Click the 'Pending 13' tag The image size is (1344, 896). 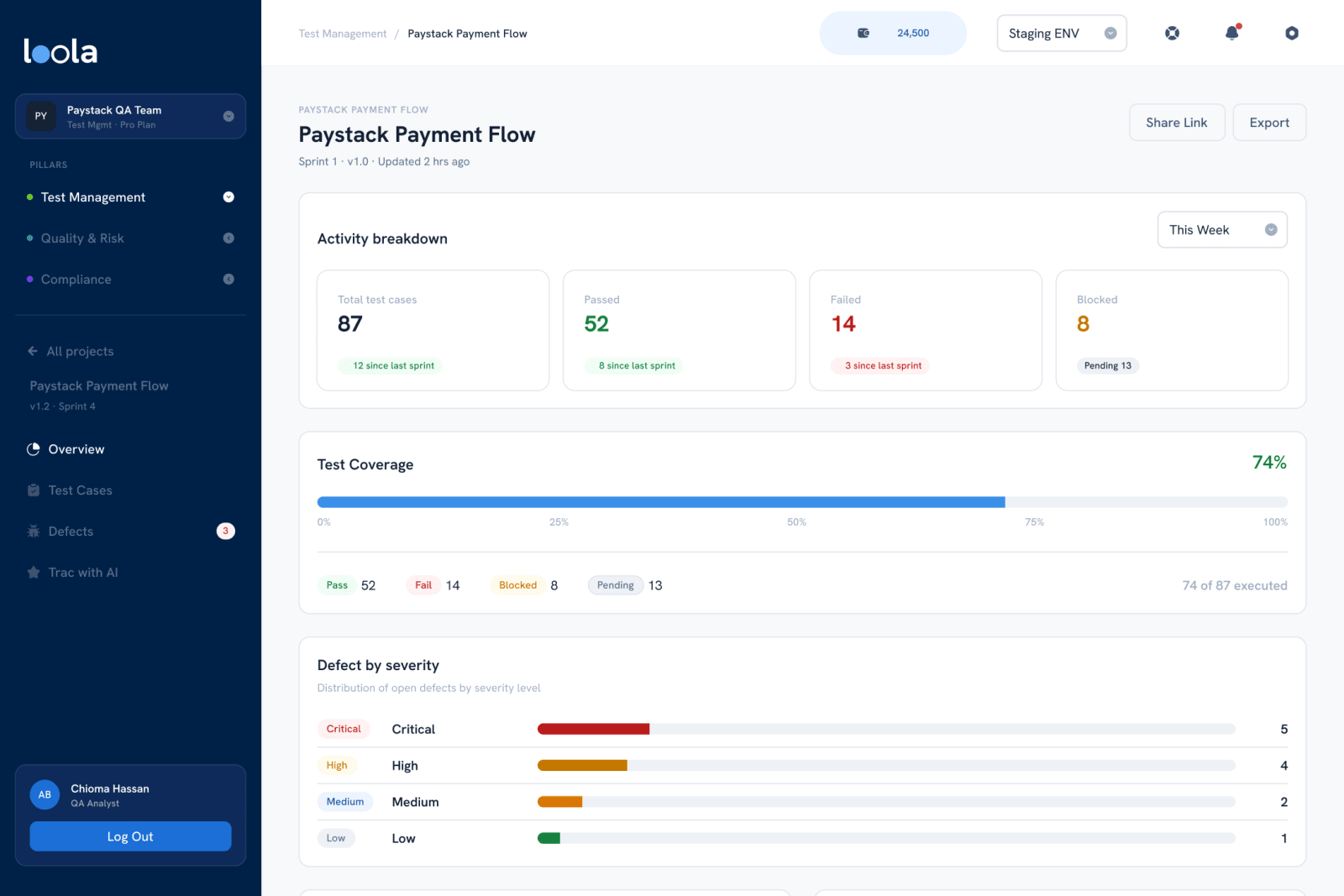(x=1108, y=365)
